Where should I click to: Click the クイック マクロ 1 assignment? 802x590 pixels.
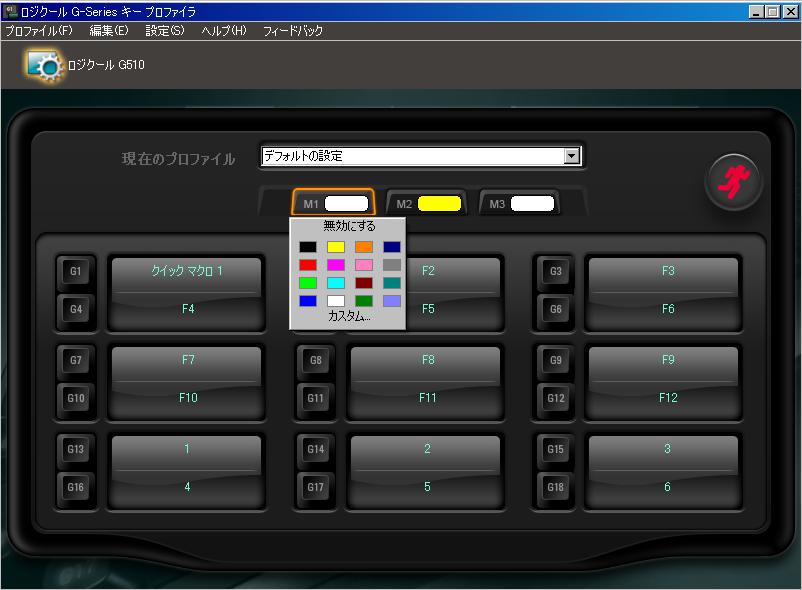point(187,271)
